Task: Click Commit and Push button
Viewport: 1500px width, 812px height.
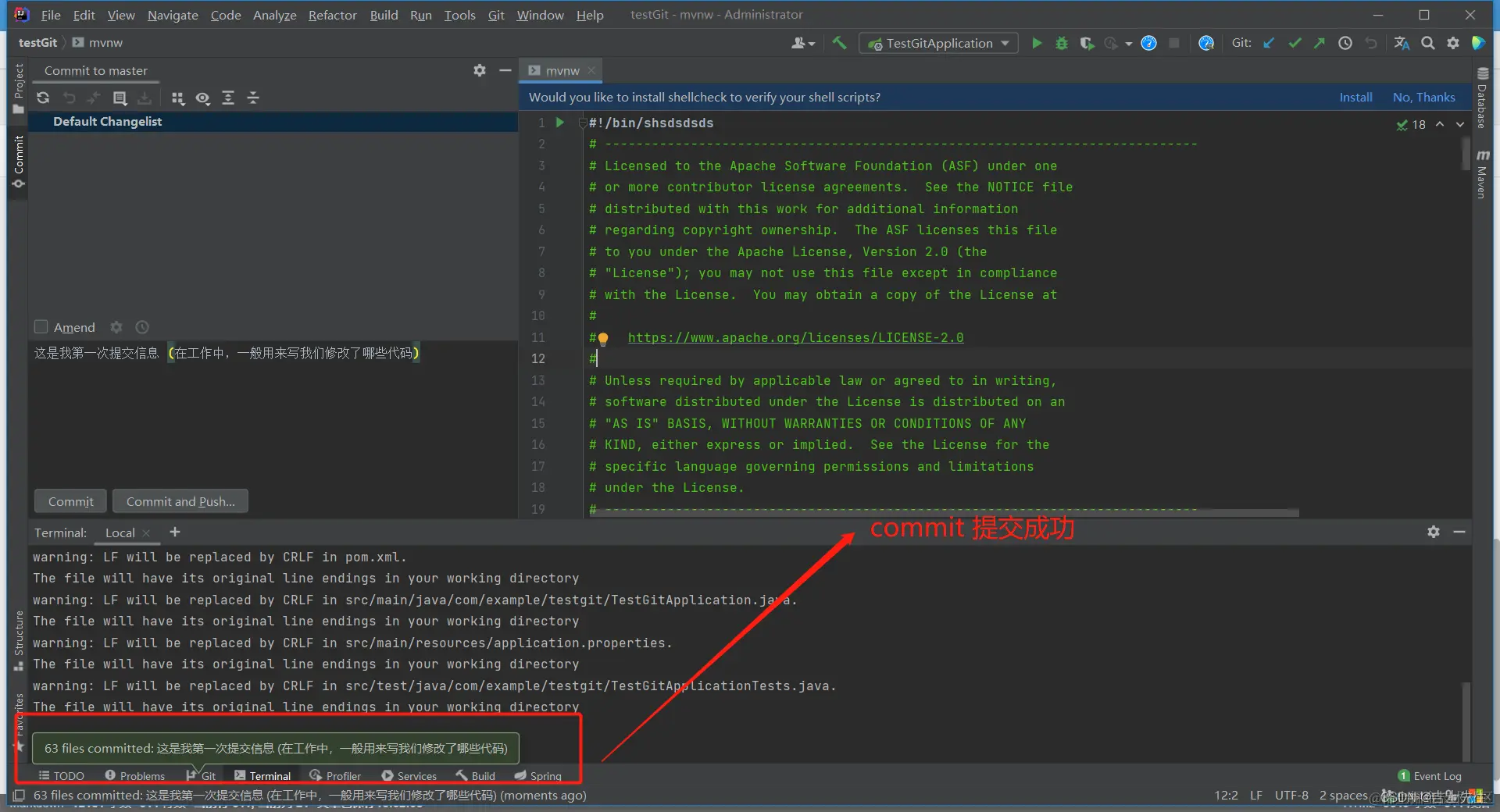Action: tap(180, 501)
